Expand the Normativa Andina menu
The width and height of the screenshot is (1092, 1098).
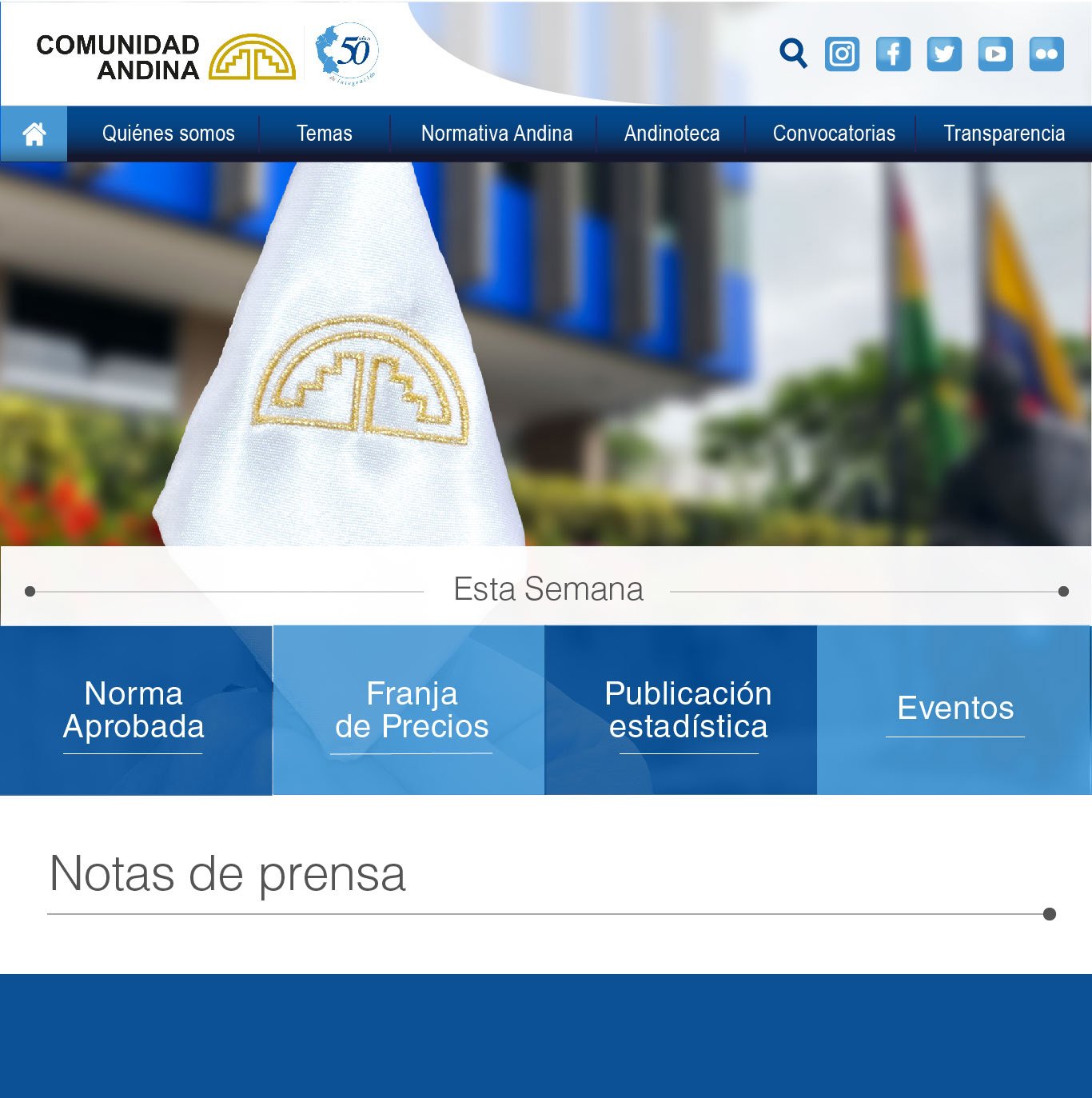coord(496,134)
